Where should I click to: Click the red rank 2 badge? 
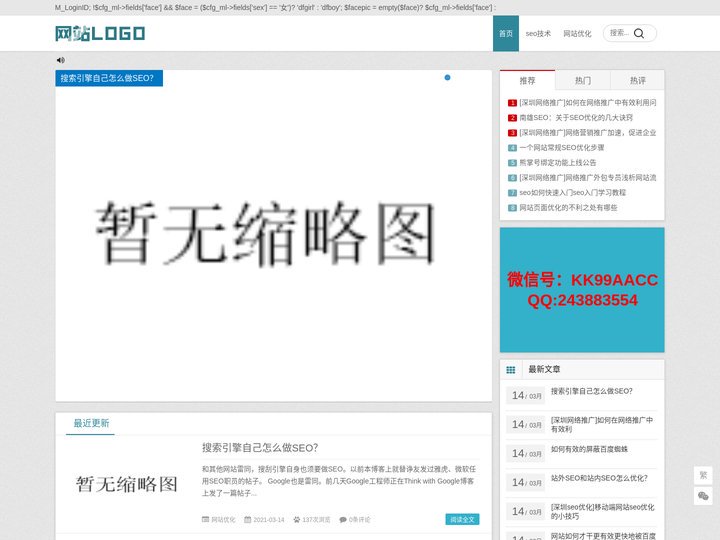tap(512, 118)
